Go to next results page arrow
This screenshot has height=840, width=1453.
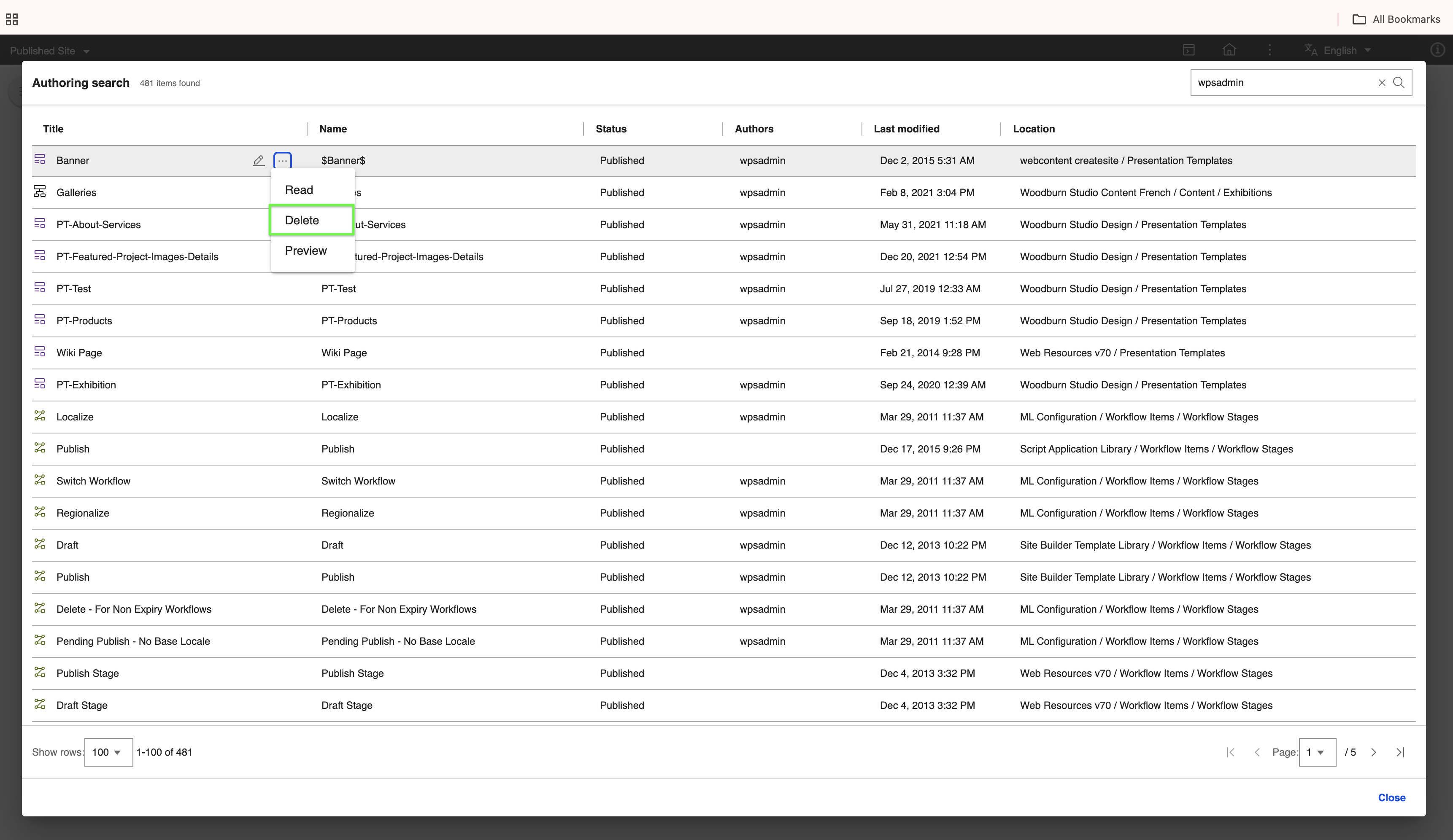(x=1373, y=752)
